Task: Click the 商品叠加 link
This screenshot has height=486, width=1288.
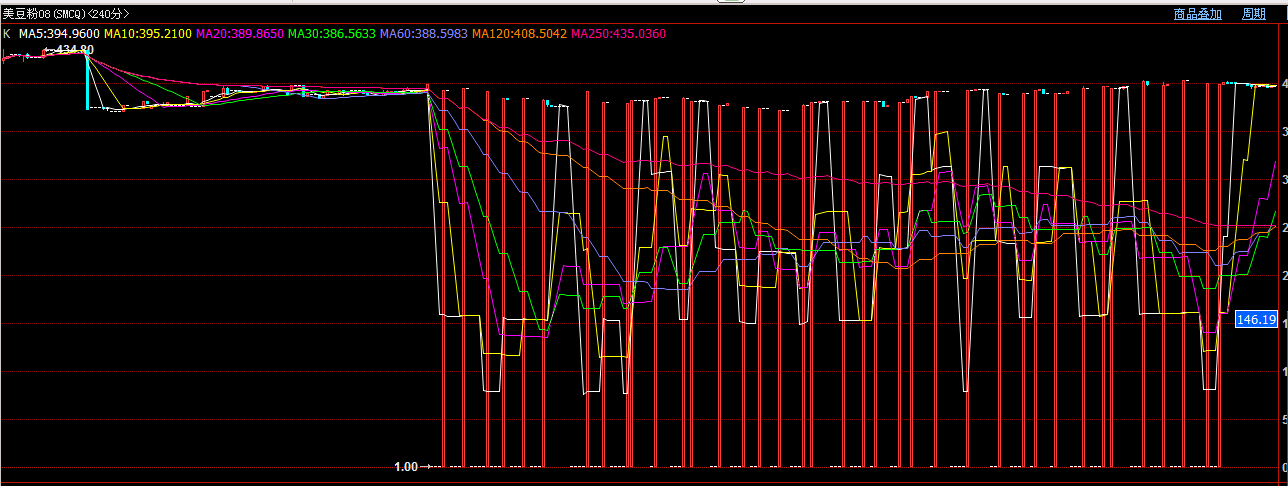Action: tap(1197, 14)
